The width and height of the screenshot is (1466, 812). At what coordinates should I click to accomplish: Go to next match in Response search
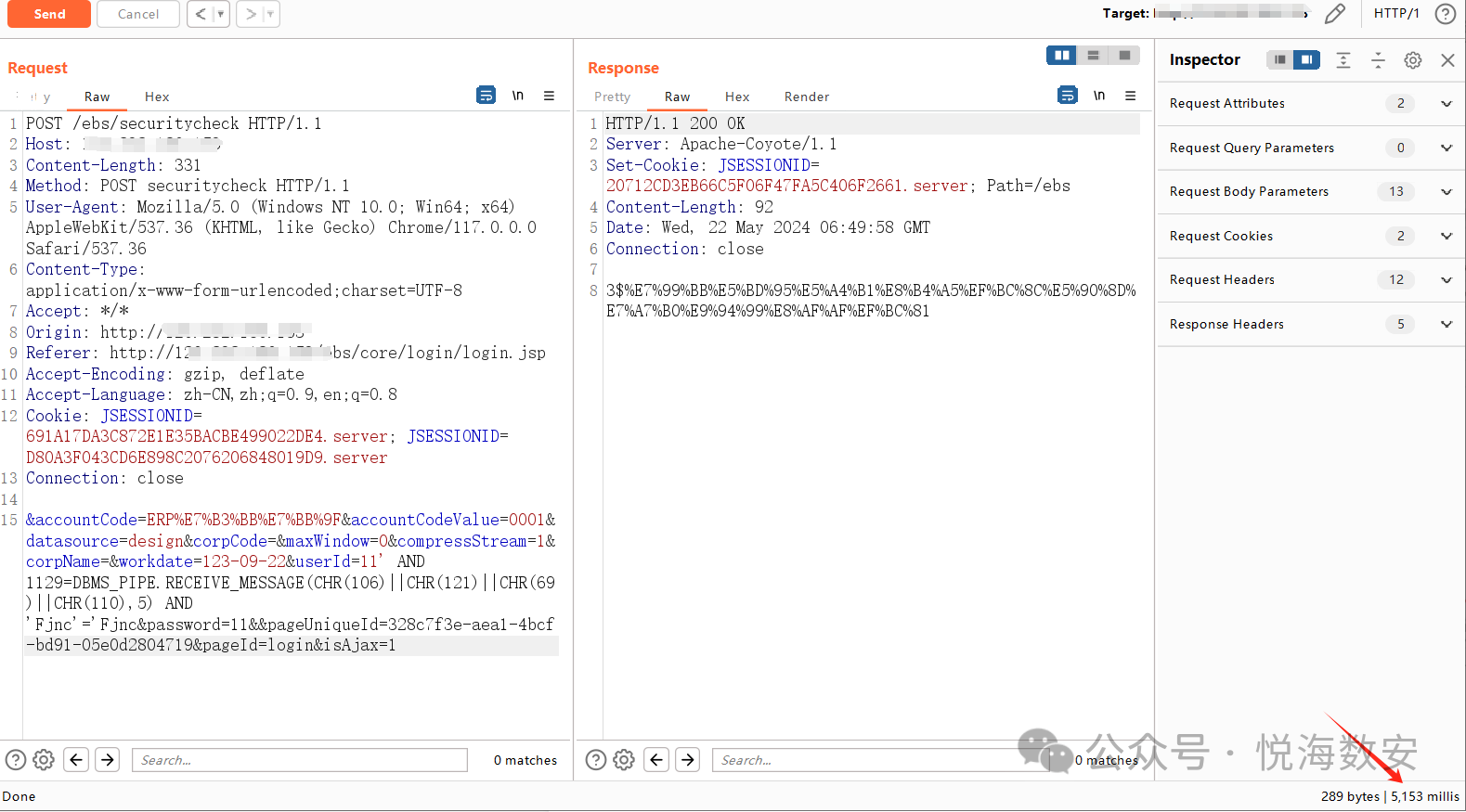coord(688,760)
